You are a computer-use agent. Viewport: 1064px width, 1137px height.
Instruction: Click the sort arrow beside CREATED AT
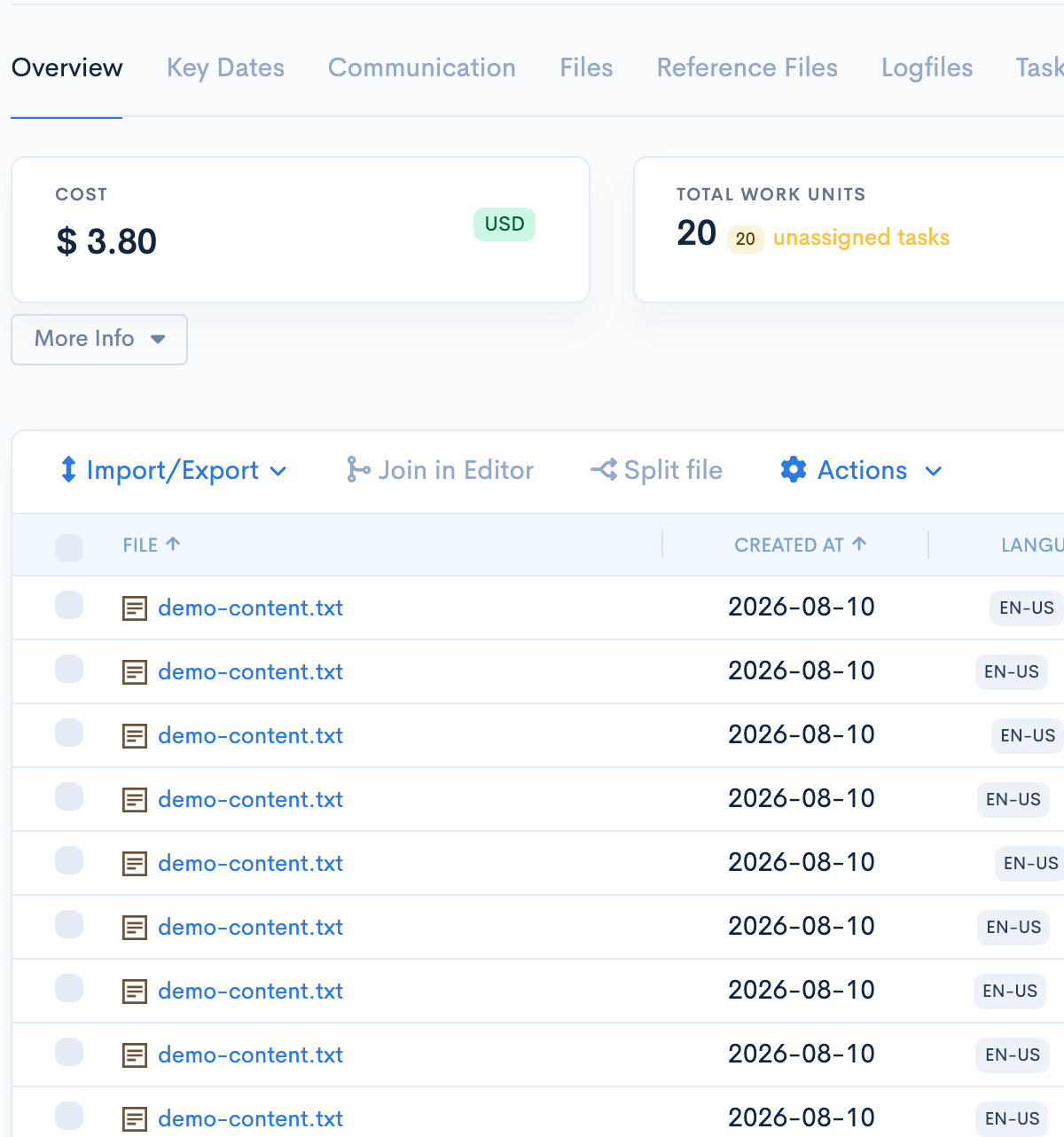[x=859, y=544]
